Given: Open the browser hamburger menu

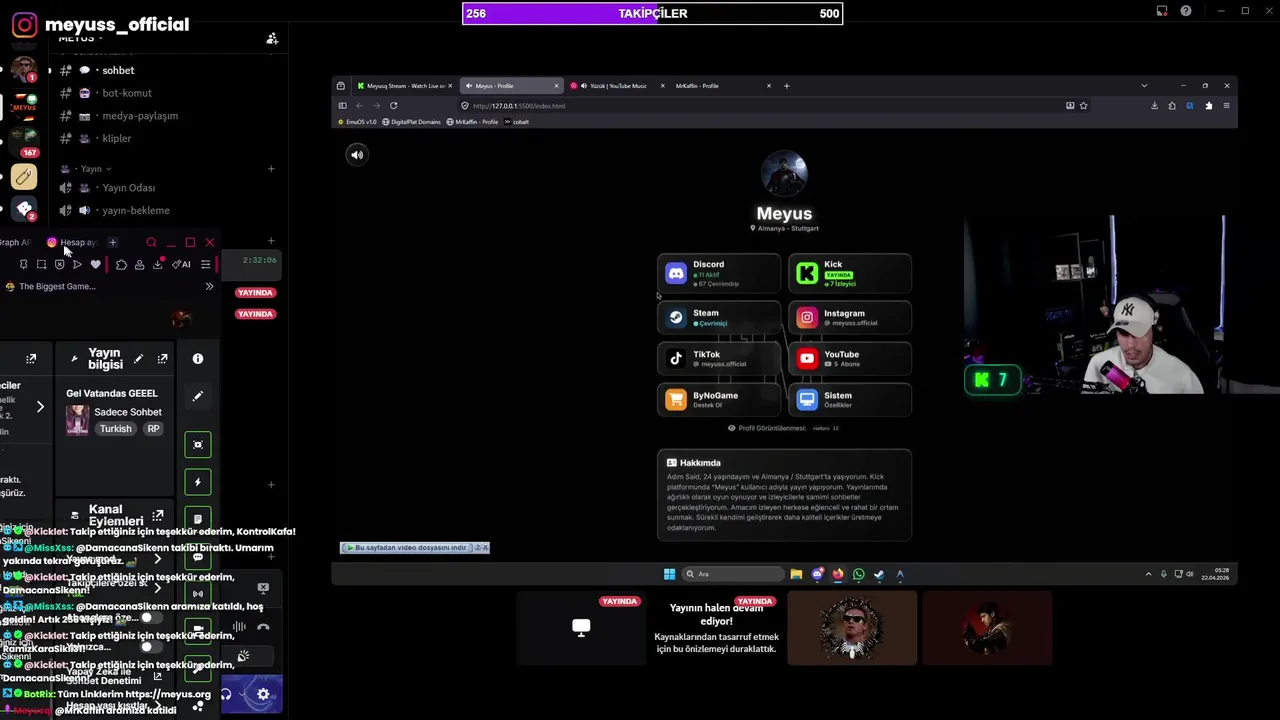Looking at the screenshot, I should 1226,105.
